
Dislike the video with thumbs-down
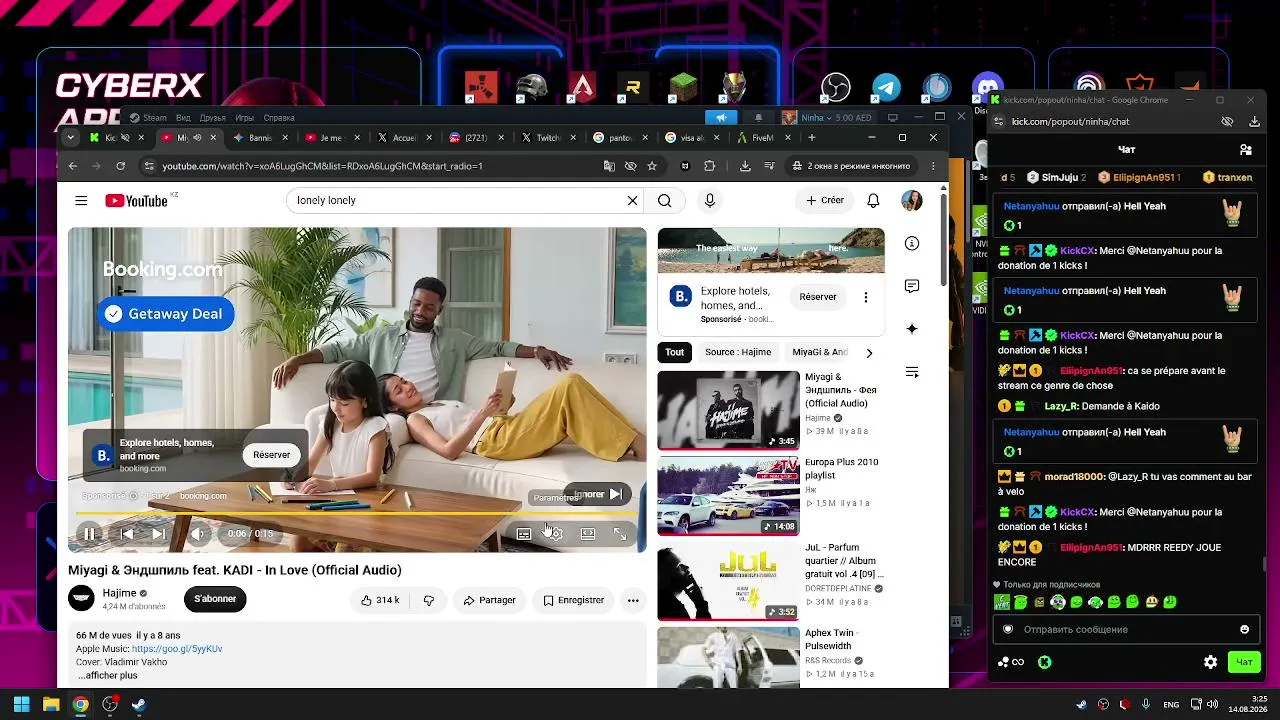pyautogui.click(x=429, y=600)
